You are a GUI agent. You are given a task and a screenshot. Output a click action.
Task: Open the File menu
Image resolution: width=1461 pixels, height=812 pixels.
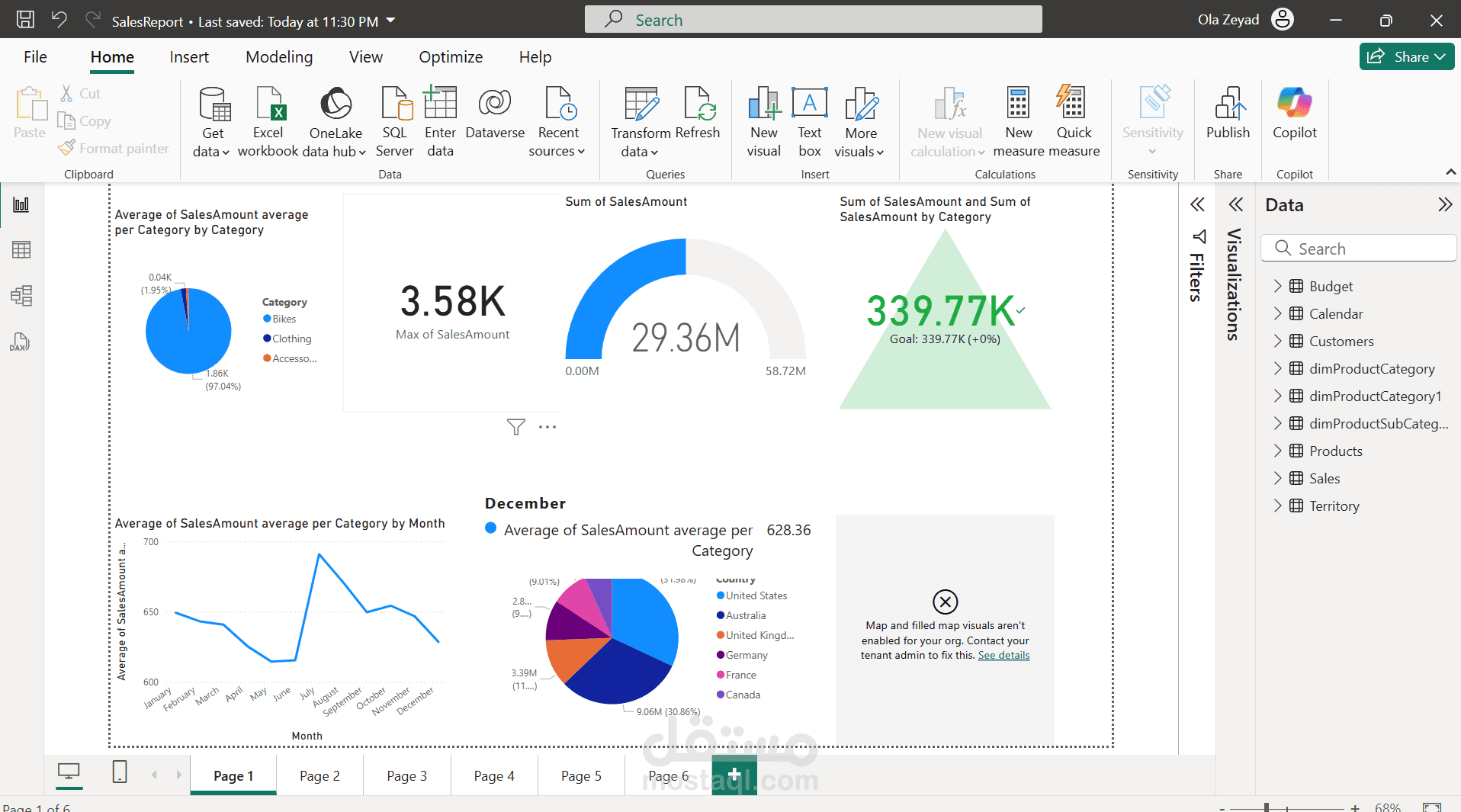[35, 57]
